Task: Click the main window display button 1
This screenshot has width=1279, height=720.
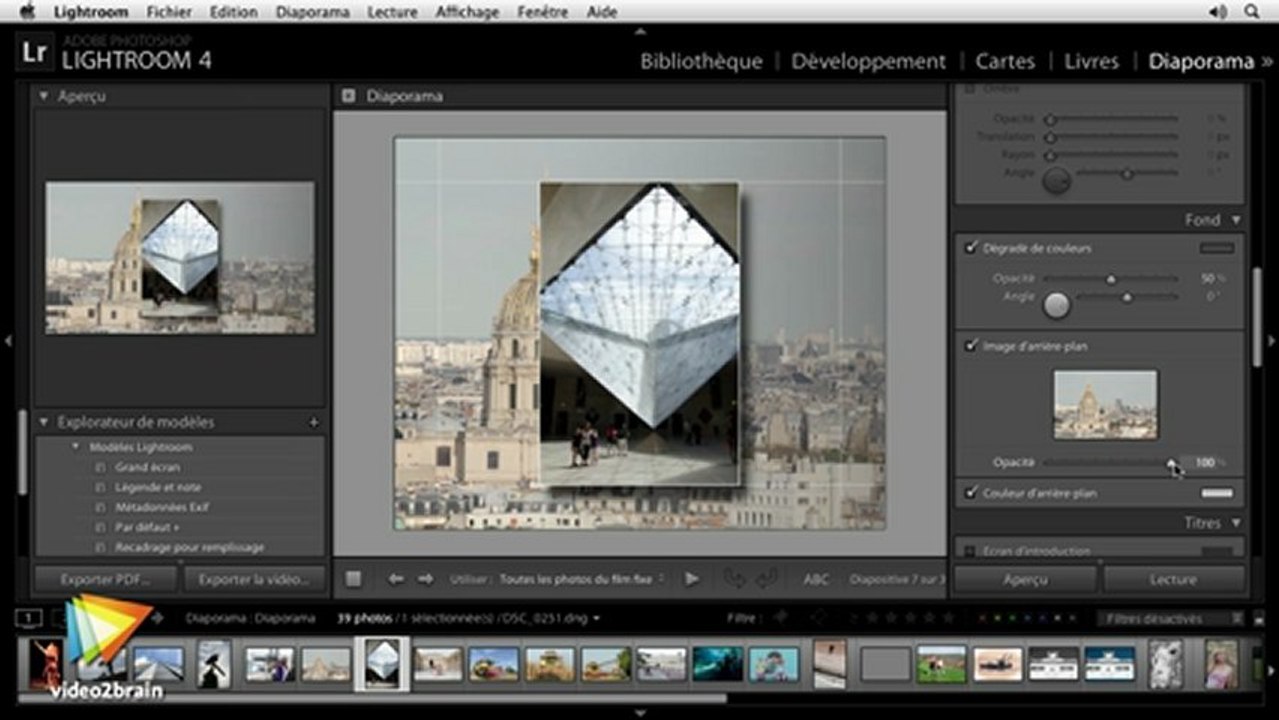Action: tap(29, 618)
